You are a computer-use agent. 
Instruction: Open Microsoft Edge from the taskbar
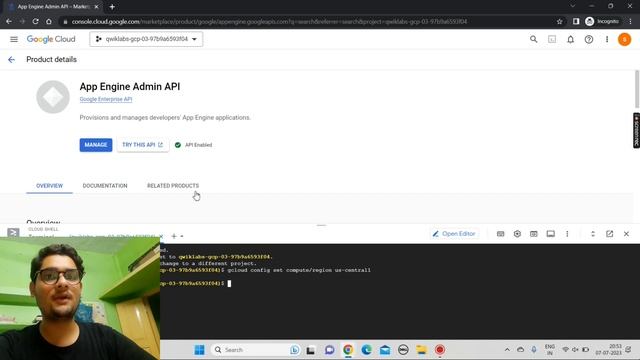(x=366, y=350)
